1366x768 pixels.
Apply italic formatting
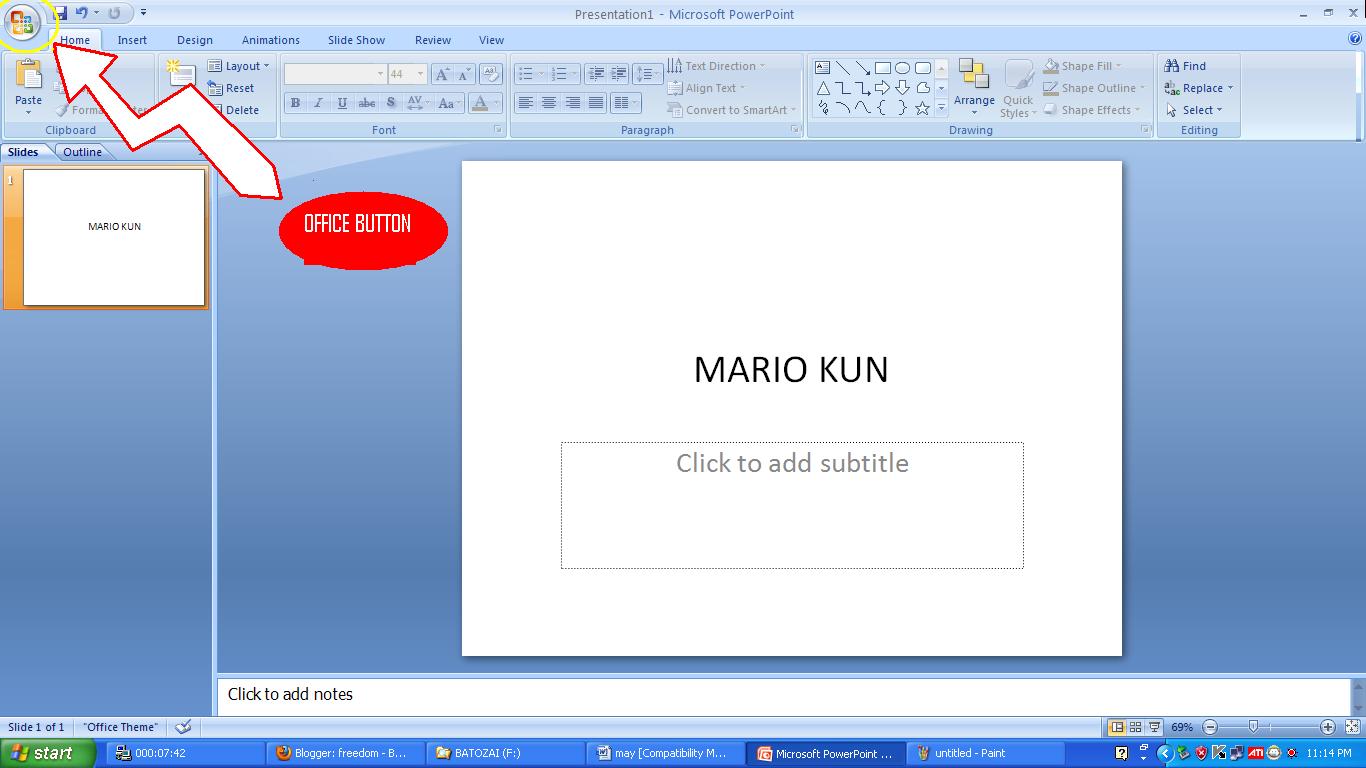318,102
